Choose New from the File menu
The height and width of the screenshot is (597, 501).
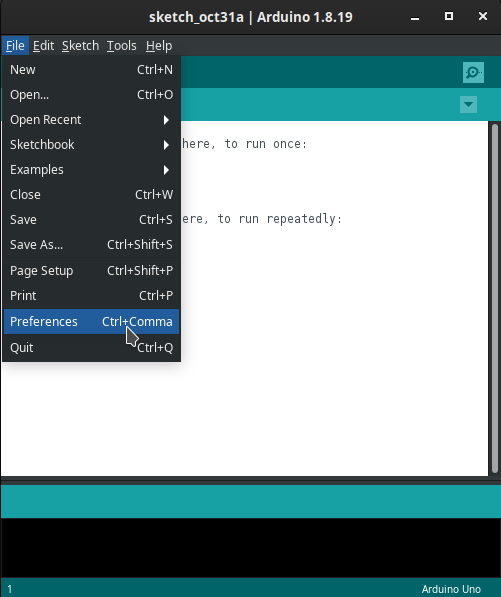point(91,70)
